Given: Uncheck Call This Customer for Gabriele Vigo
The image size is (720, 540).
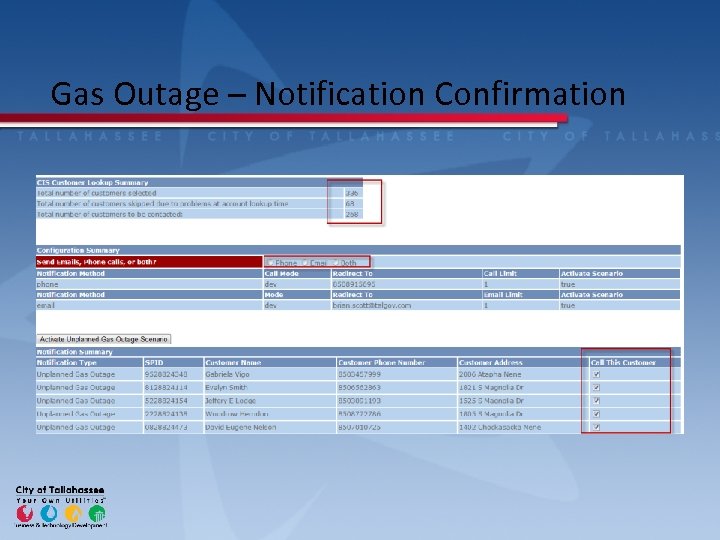Looking at the screenshot, I should point(596,374).
